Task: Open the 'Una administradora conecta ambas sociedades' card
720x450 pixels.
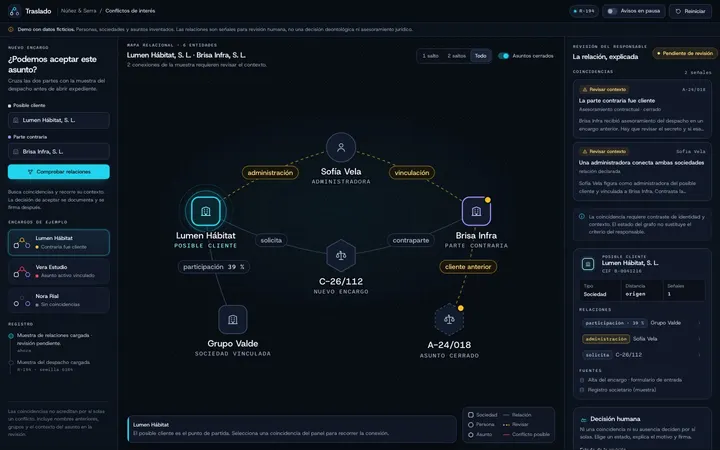Action: (x=642, y=172)
